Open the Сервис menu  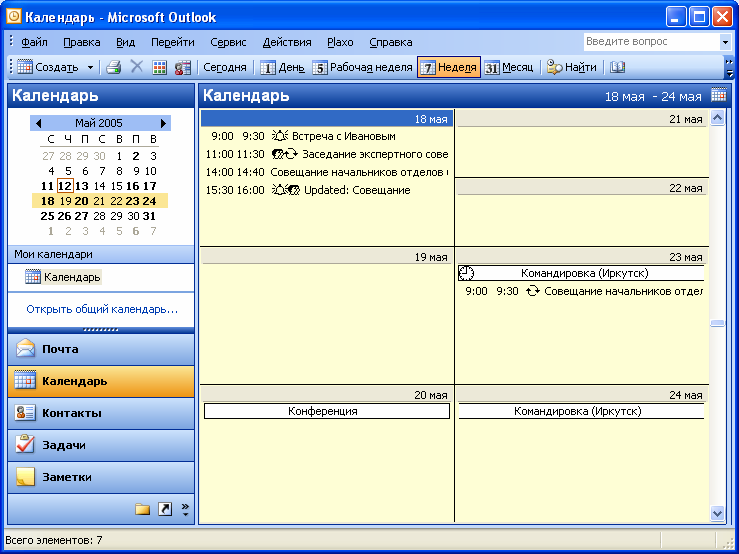pos(228,42)
